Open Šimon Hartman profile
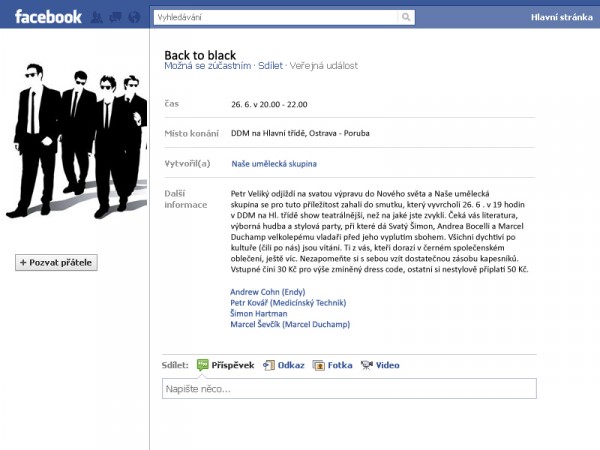600x450 pixels. pos(258,313)
